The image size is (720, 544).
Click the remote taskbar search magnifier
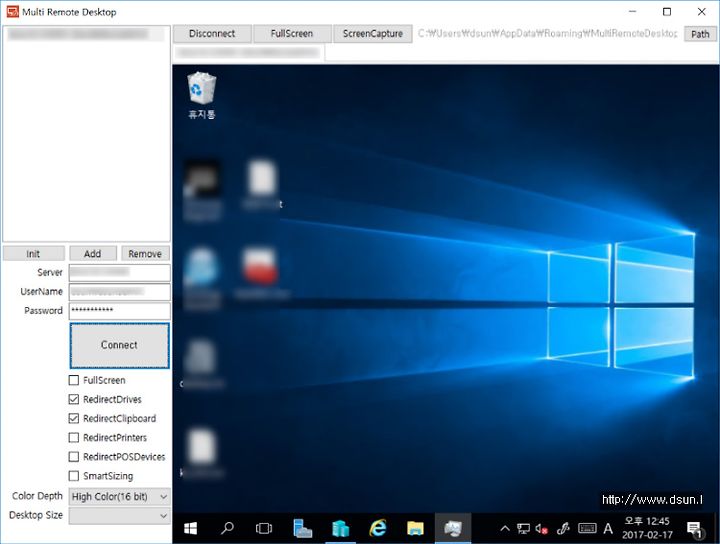click(x=227, y=528)
